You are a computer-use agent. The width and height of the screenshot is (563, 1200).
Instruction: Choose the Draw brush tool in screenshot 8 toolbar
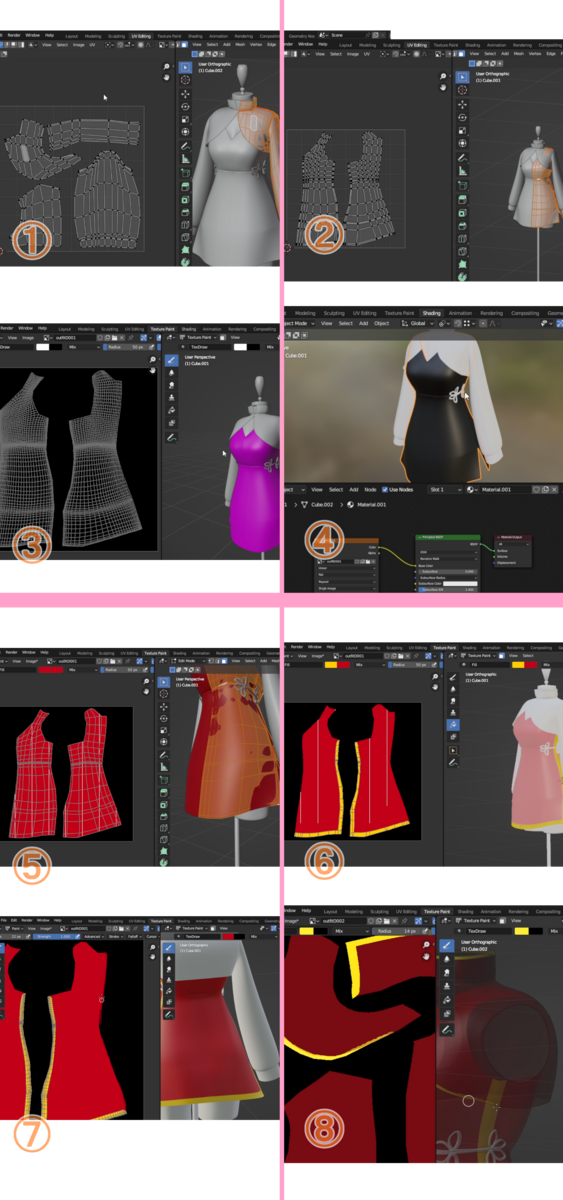pyautogui.click(x=446, y=945)
